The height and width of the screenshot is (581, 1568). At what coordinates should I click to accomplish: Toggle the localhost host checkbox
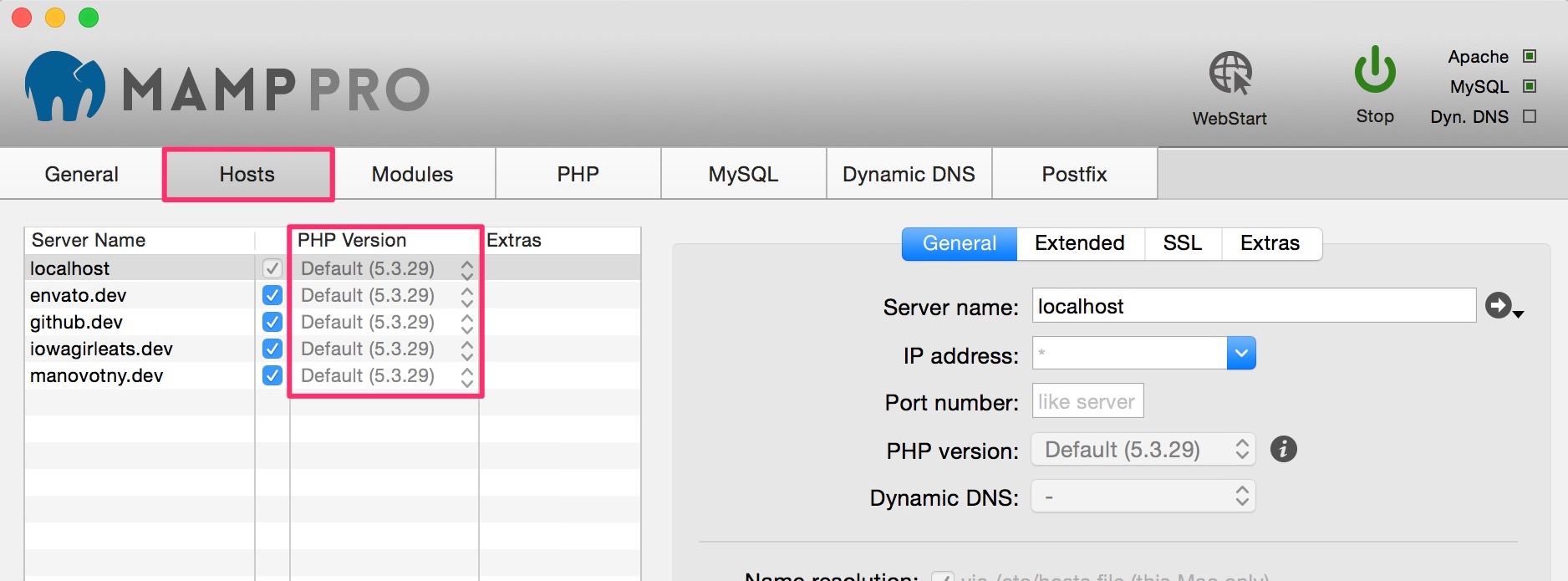272,268
